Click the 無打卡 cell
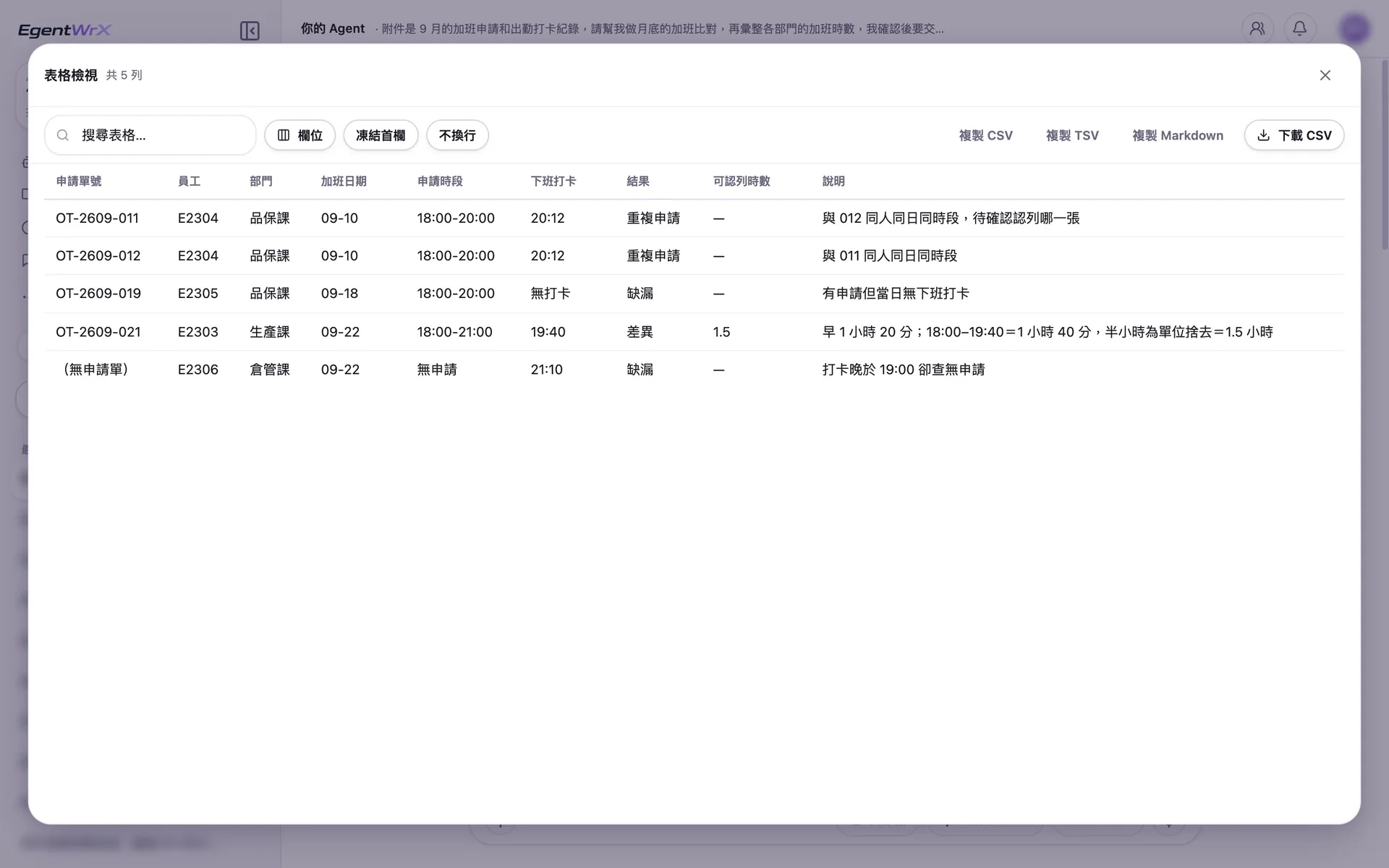Image resolution: width=1389 pixels, height=868 pixels. point(551,294)
